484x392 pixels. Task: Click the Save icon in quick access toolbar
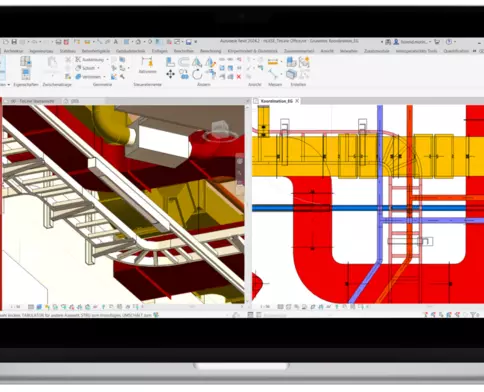[14, 42]
